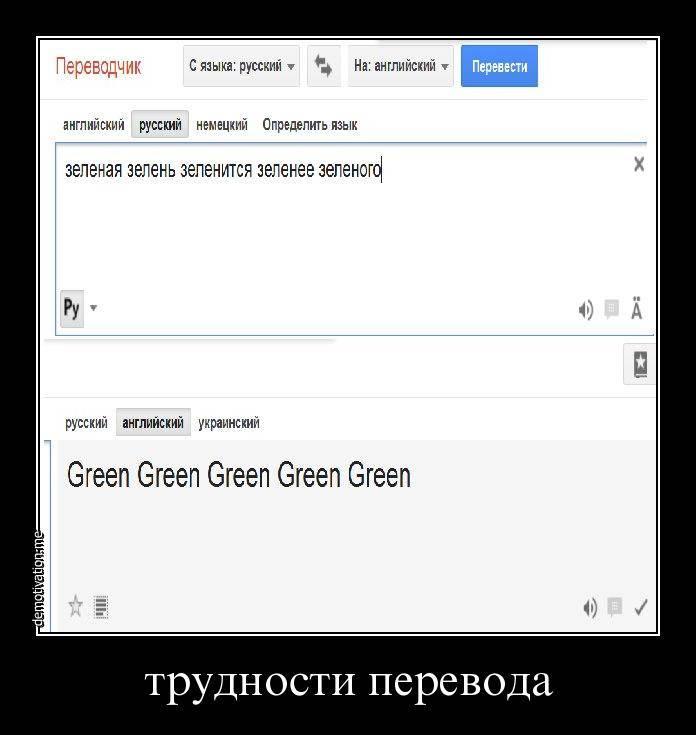Swap source and target languages icon
696x735 pixels.
(323, 66)
